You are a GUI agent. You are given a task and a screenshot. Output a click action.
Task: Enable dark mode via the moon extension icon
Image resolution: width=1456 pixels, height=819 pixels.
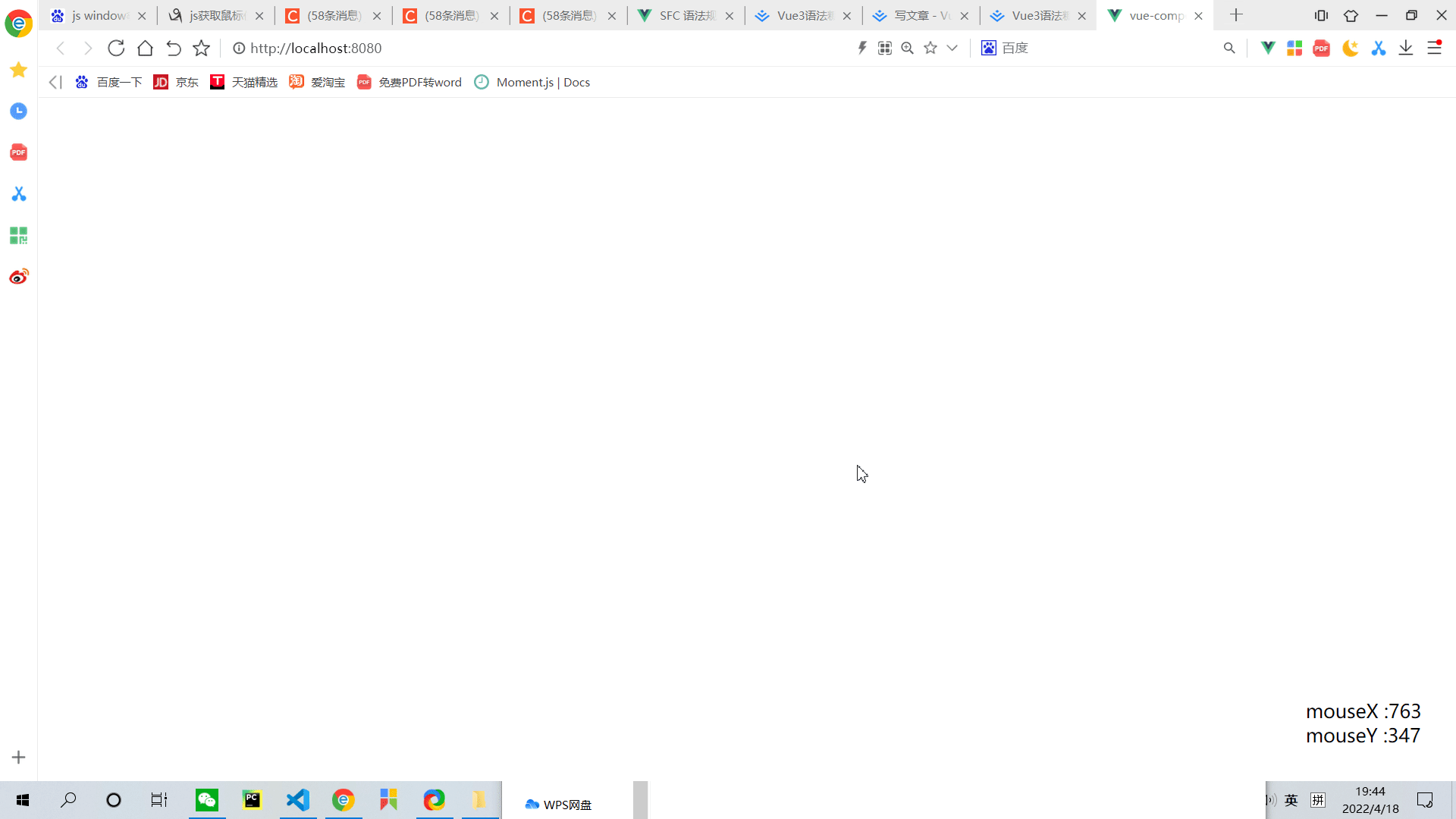[x=1350, y=48]
